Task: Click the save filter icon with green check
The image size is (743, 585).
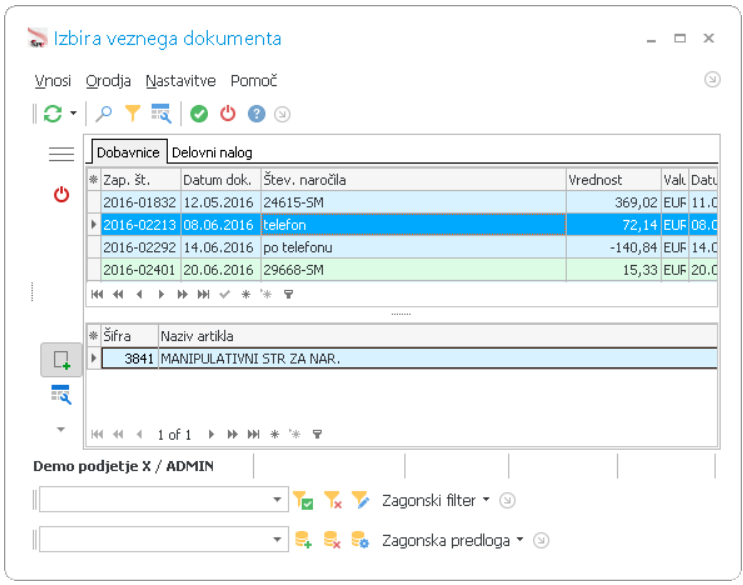Action: coord(303,500)
